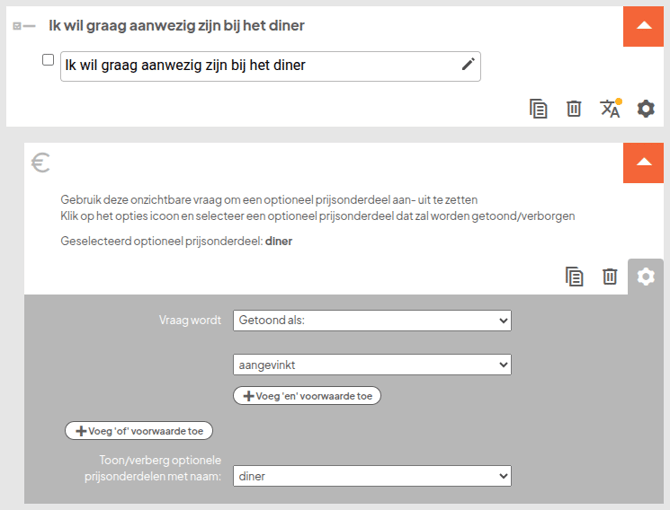This screenshot has height=510, width=670.
Task: Copy the optional price component question
Action: point(574,276)
